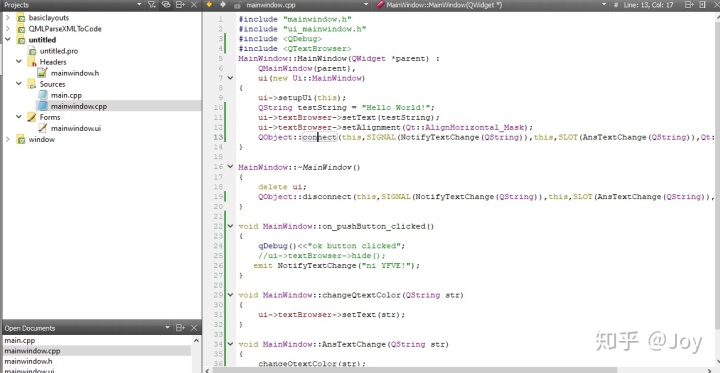This screenshot has width=720, height=373.
Task: Select the untitled project root
Action: click(x=42, y=40)
